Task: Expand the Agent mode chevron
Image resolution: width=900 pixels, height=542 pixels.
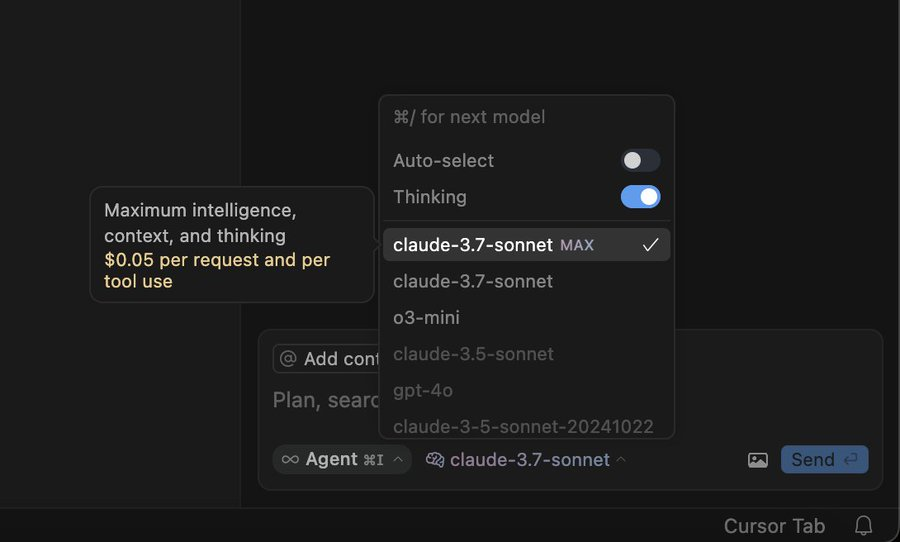Action: 398,460
